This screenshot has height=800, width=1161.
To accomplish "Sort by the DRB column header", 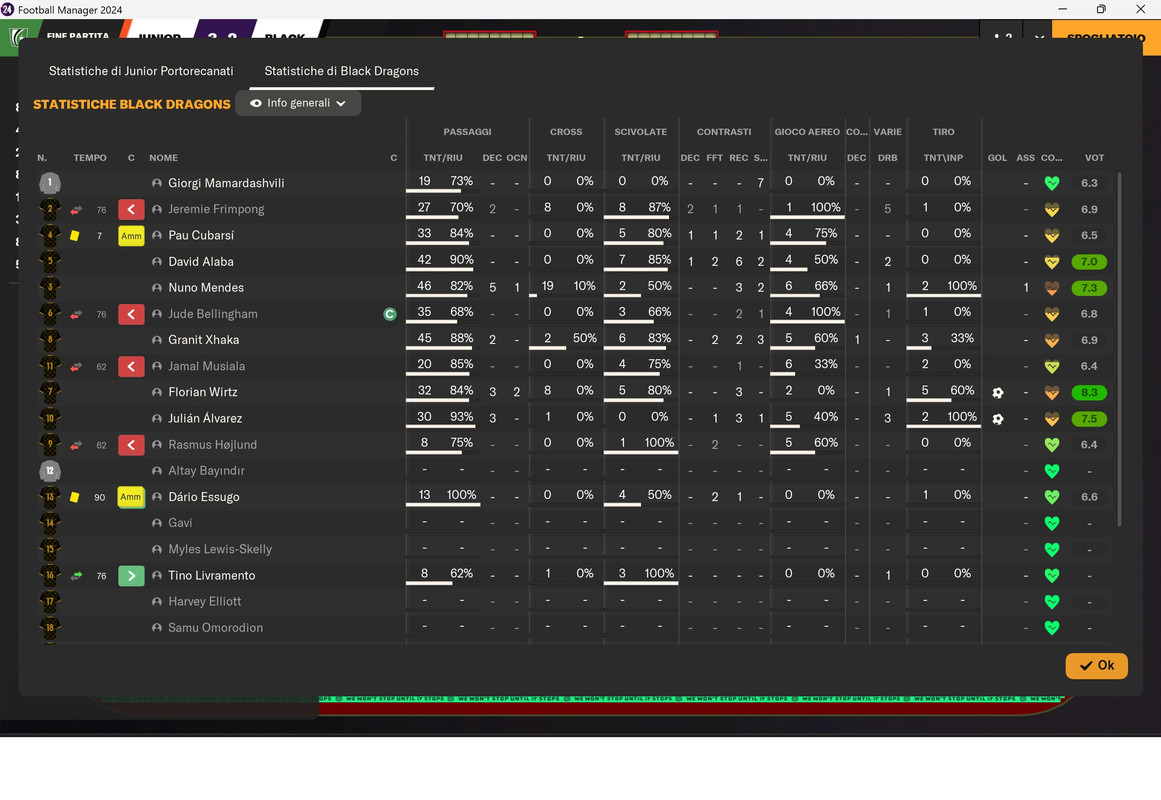I will (x=887, y=158).
